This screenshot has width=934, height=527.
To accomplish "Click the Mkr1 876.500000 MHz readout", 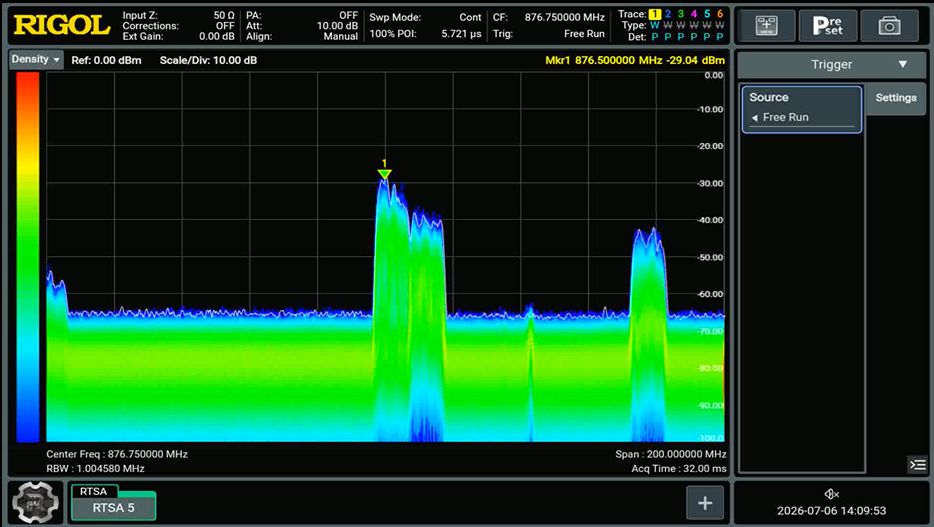I will coord(635,60).
